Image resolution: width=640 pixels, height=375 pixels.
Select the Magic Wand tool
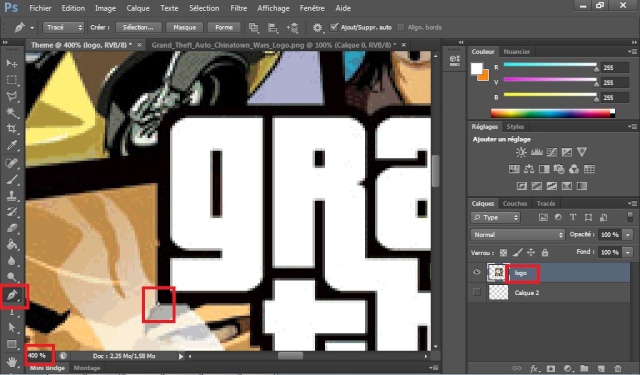[12, 113]
